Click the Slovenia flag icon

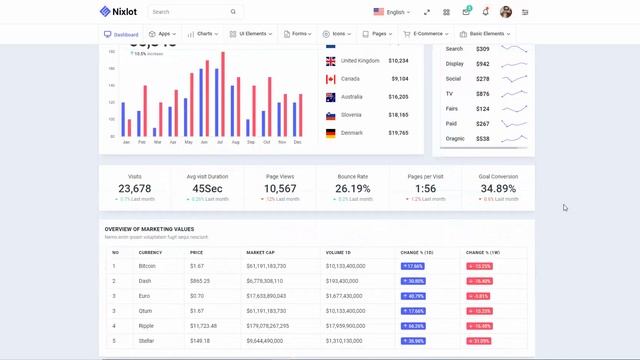331,115
